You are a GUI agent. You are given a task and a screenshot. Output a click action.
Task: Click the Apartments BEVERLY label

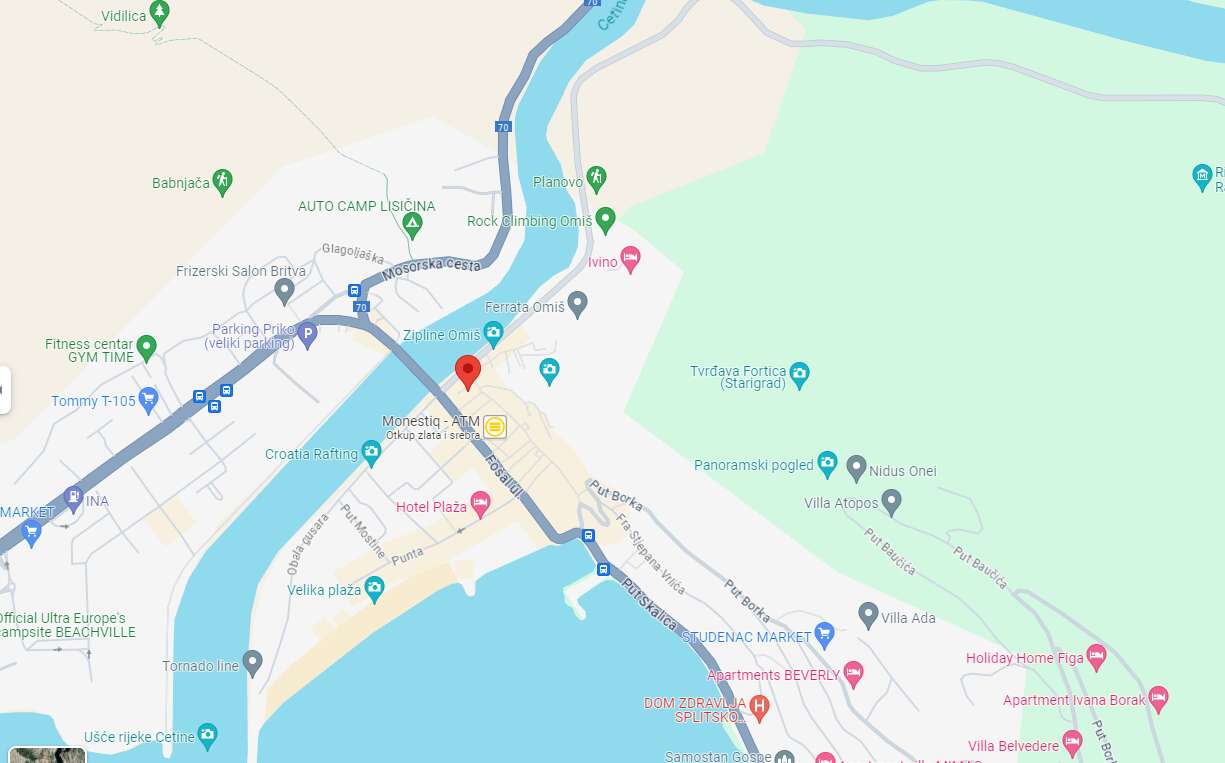[x=773, y=675]
